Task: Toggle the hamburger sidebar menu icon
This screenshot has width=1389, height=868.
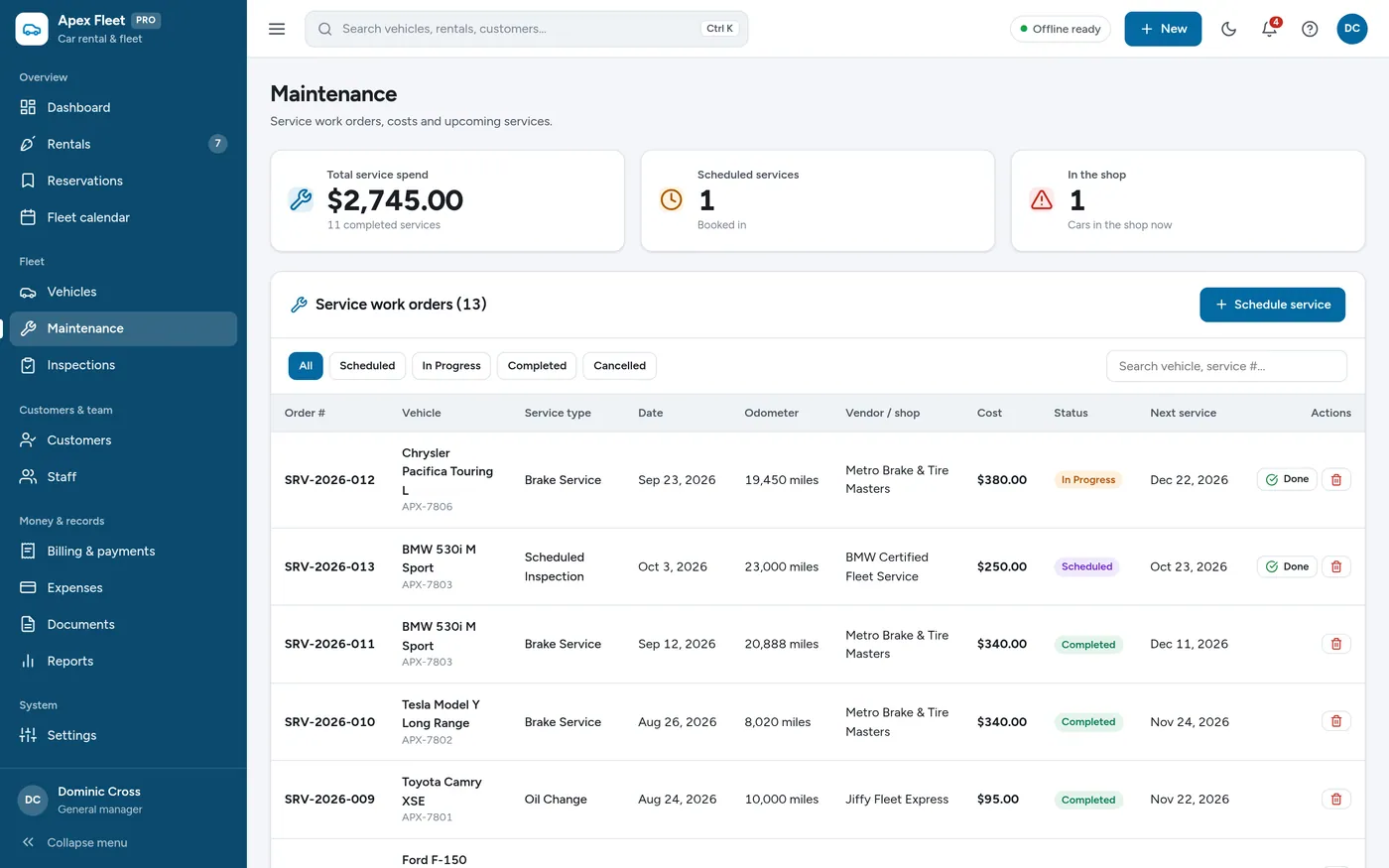Action: [277, 29]
